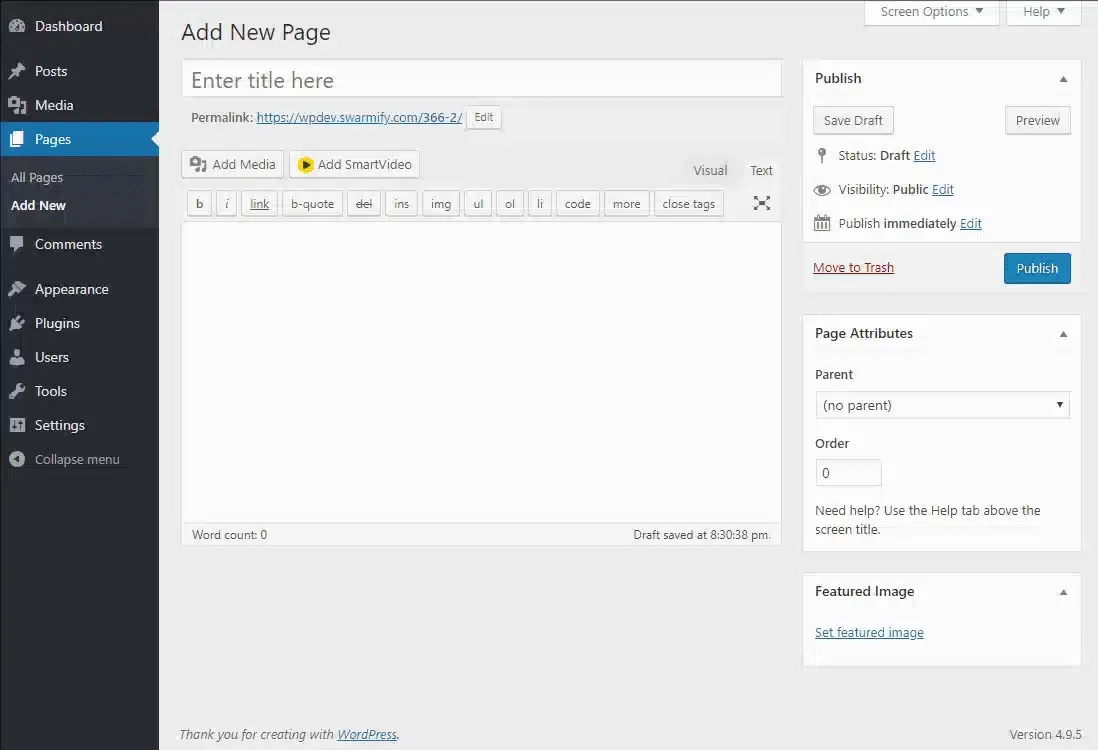The width and height of the screenshot is (1098, 750).
Task: Click the Add Media button
Action: coord(232,164)
